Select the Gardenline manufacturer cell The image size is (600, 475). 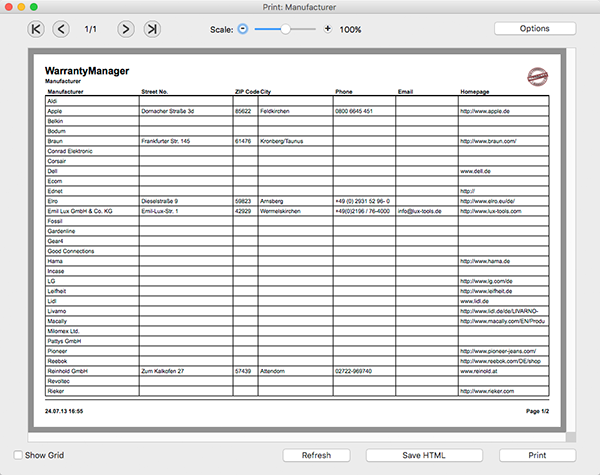point(92,231)
